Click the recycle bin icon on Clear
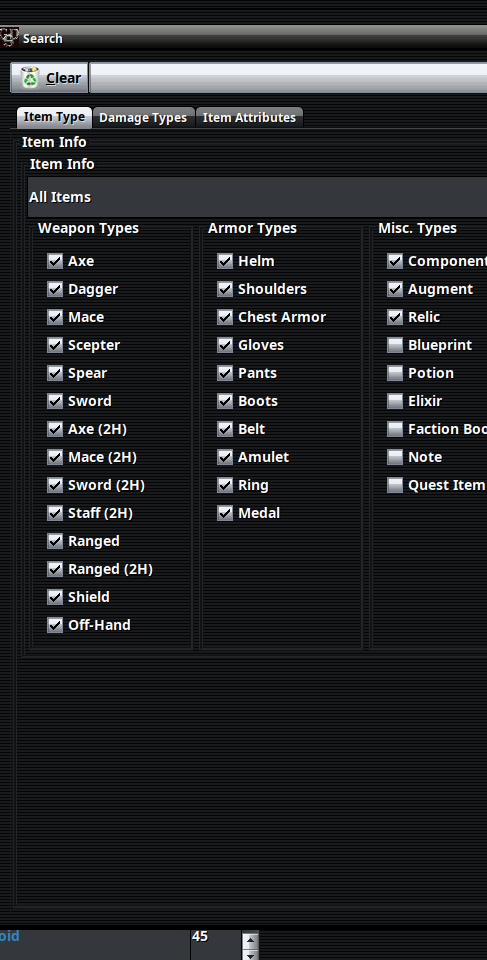487x960 pixels. tap(30, 78)
